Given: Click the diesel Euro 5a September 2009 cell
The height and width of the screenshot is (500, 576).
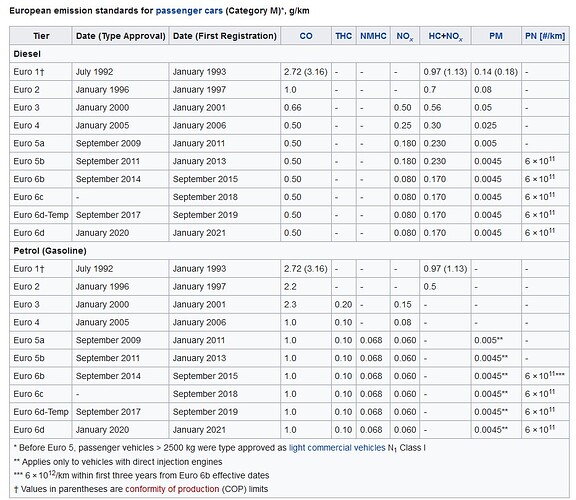Looking at the screenshot, I should tap(120, 143).
